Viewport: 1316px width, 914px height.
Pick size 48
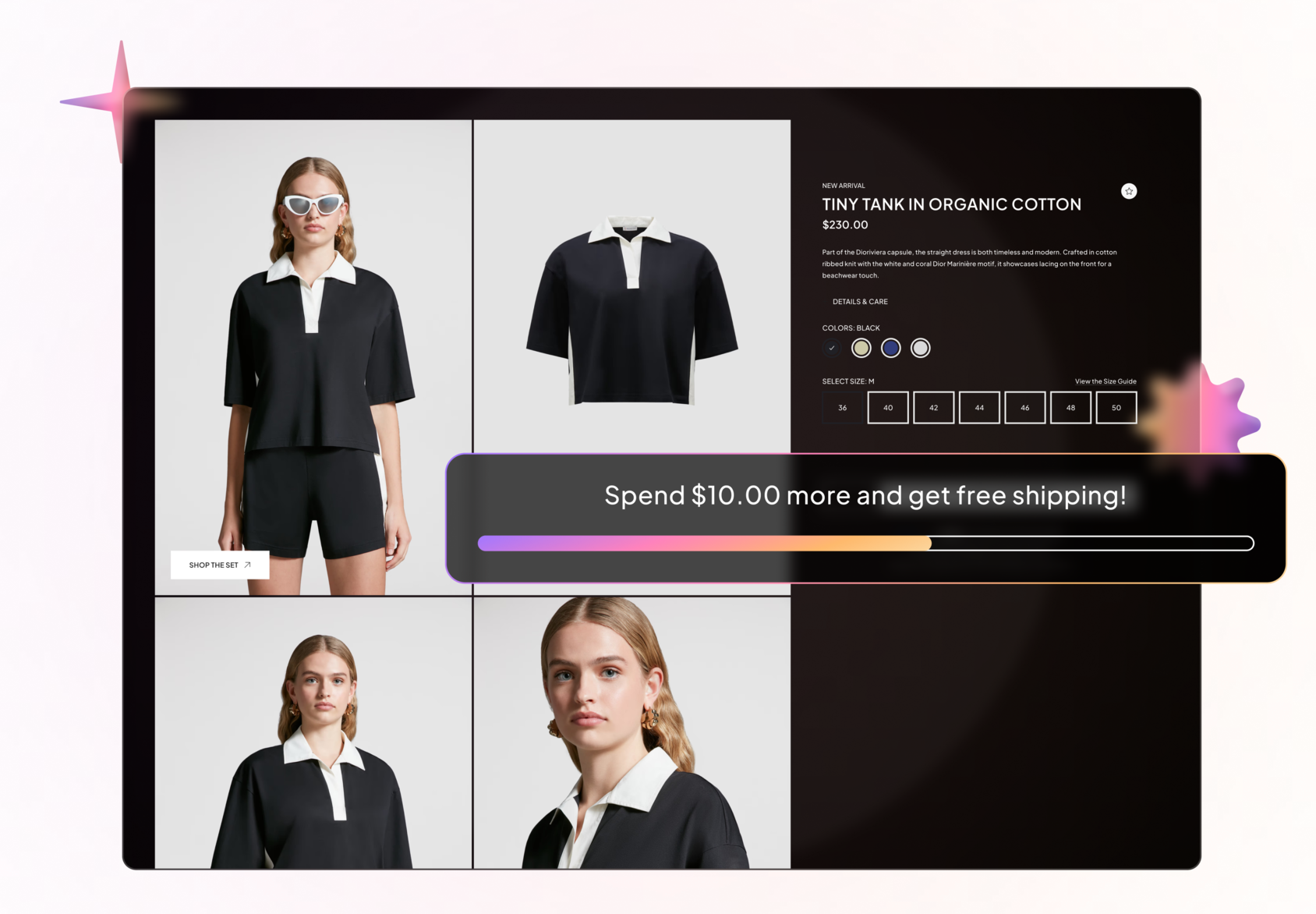(1070, 408)
